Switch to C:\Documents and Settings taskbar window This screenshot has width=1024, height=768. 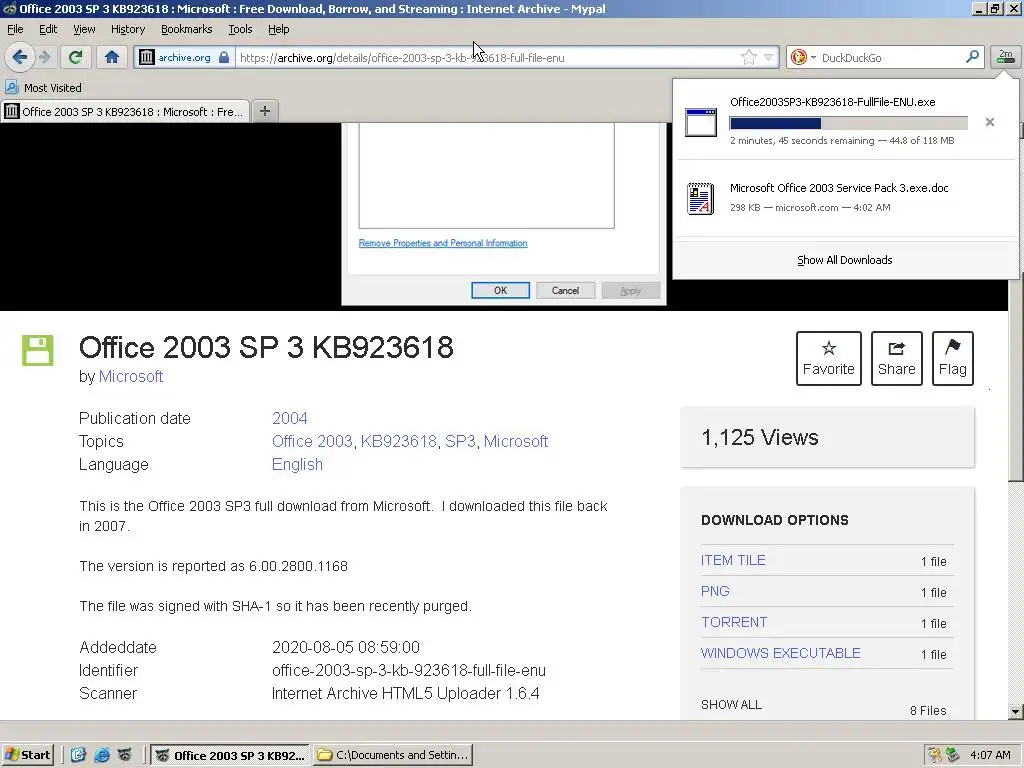point(392,755)
